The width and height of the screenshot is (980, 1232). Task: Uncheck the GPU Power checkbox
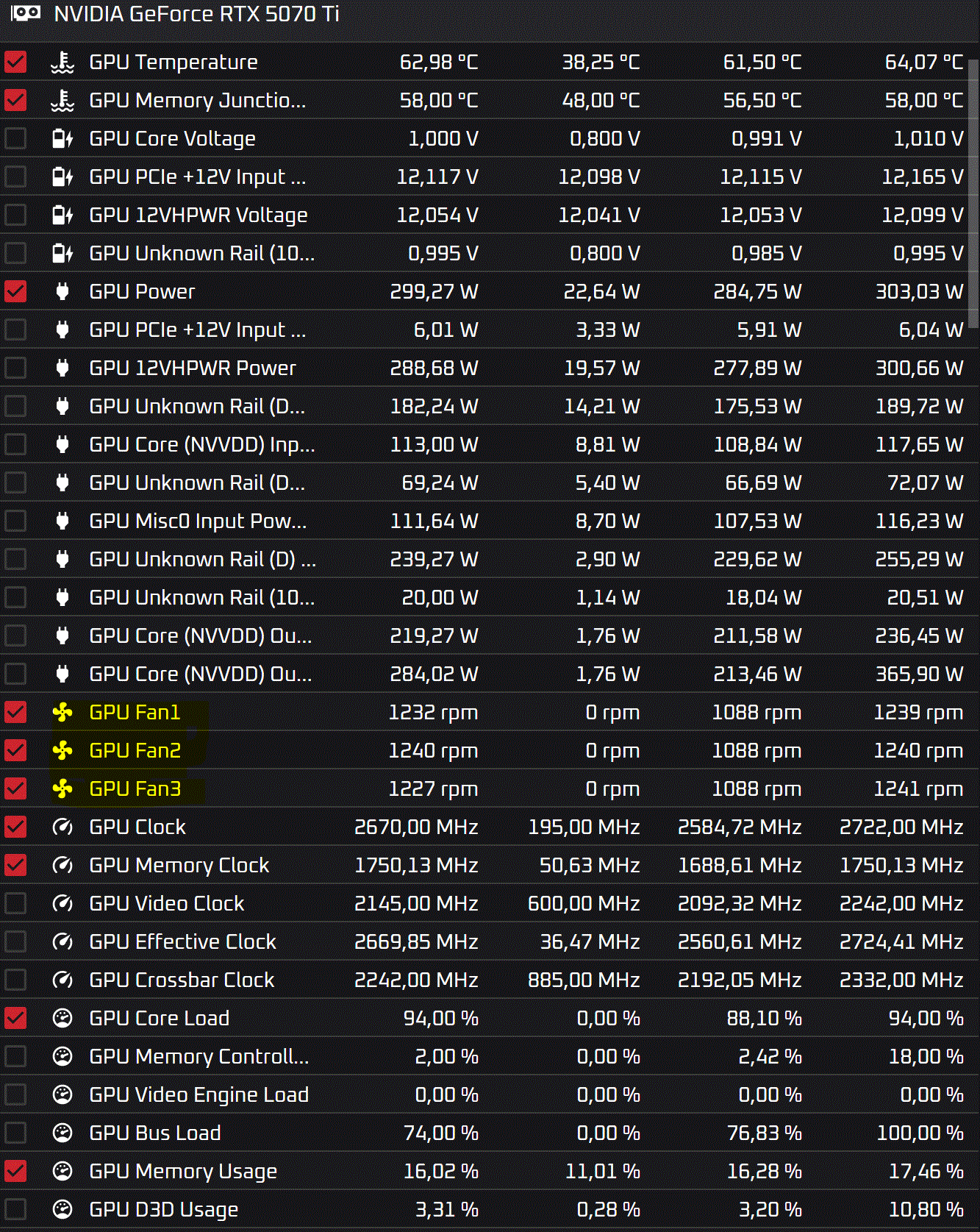(x=15, y=291)
